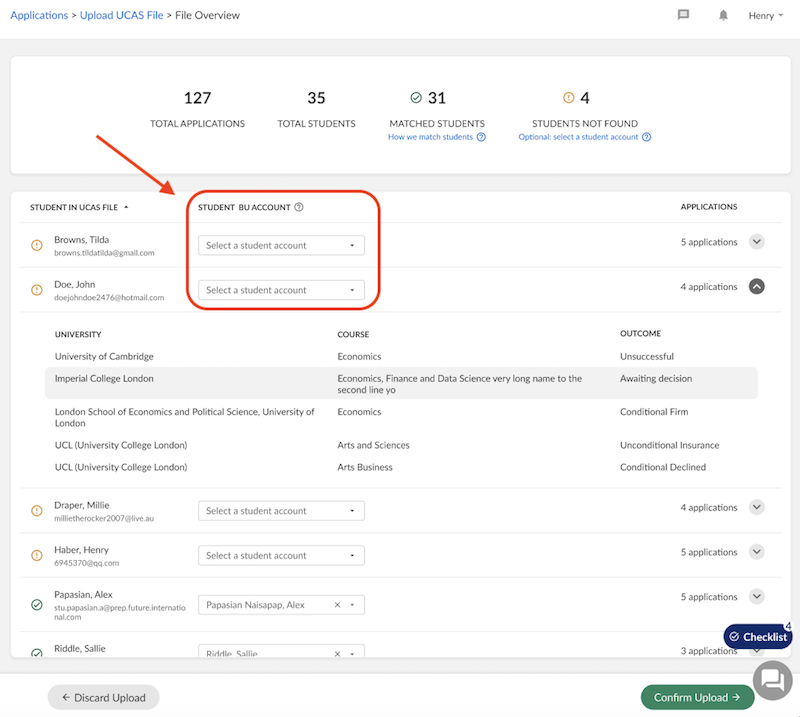
Task: Click 'Conditional Firm' outcome text
Action: (x=654, y=411)
